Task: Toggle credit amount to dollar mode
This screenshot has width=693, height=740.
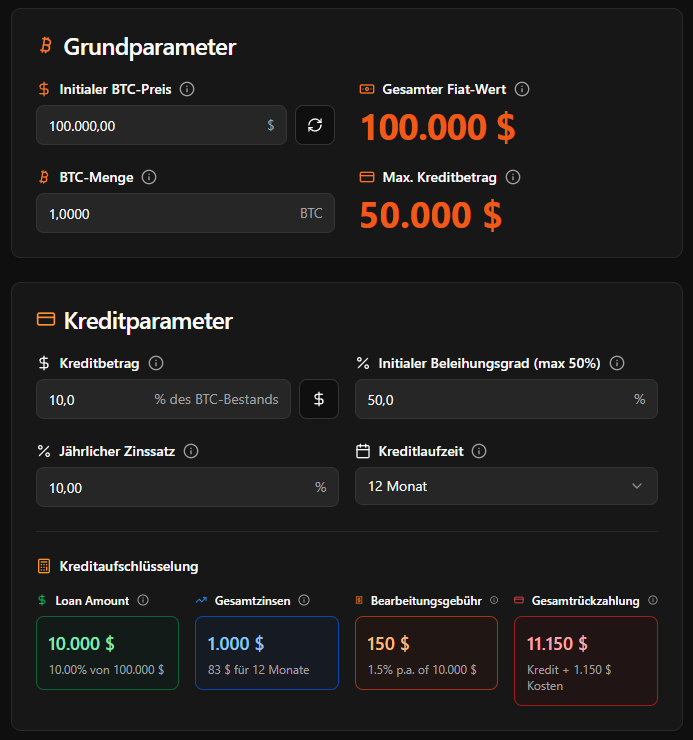Action: 319,399
